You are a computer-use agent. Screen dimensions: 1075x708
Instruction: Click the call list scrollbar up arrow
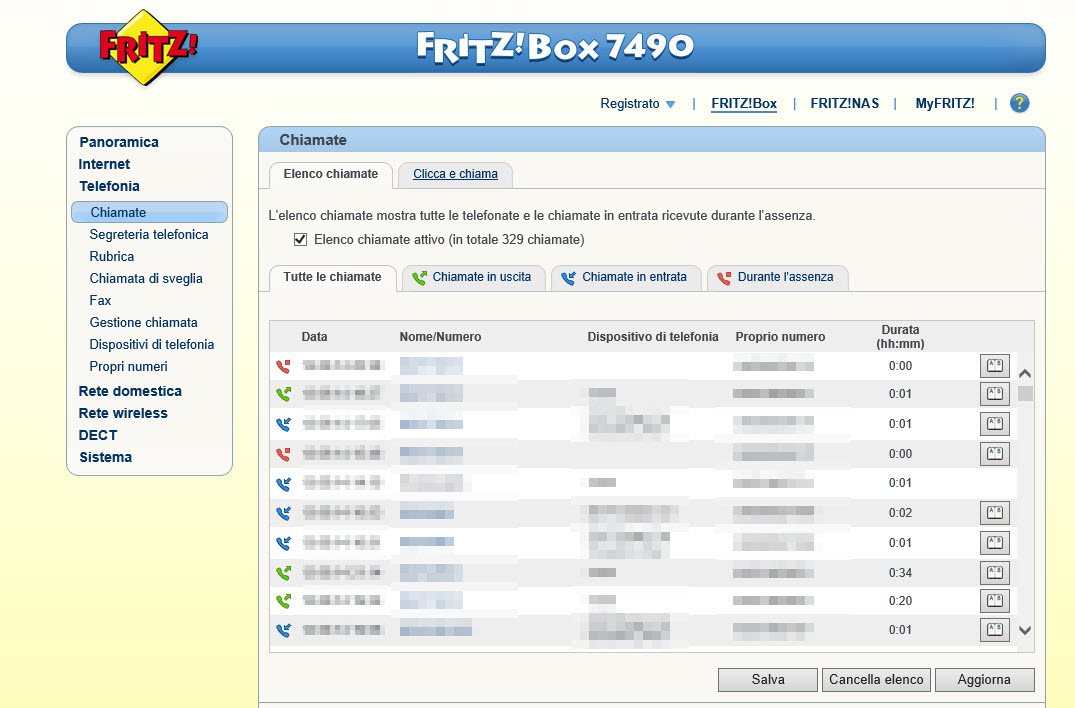pos(1025,374)
